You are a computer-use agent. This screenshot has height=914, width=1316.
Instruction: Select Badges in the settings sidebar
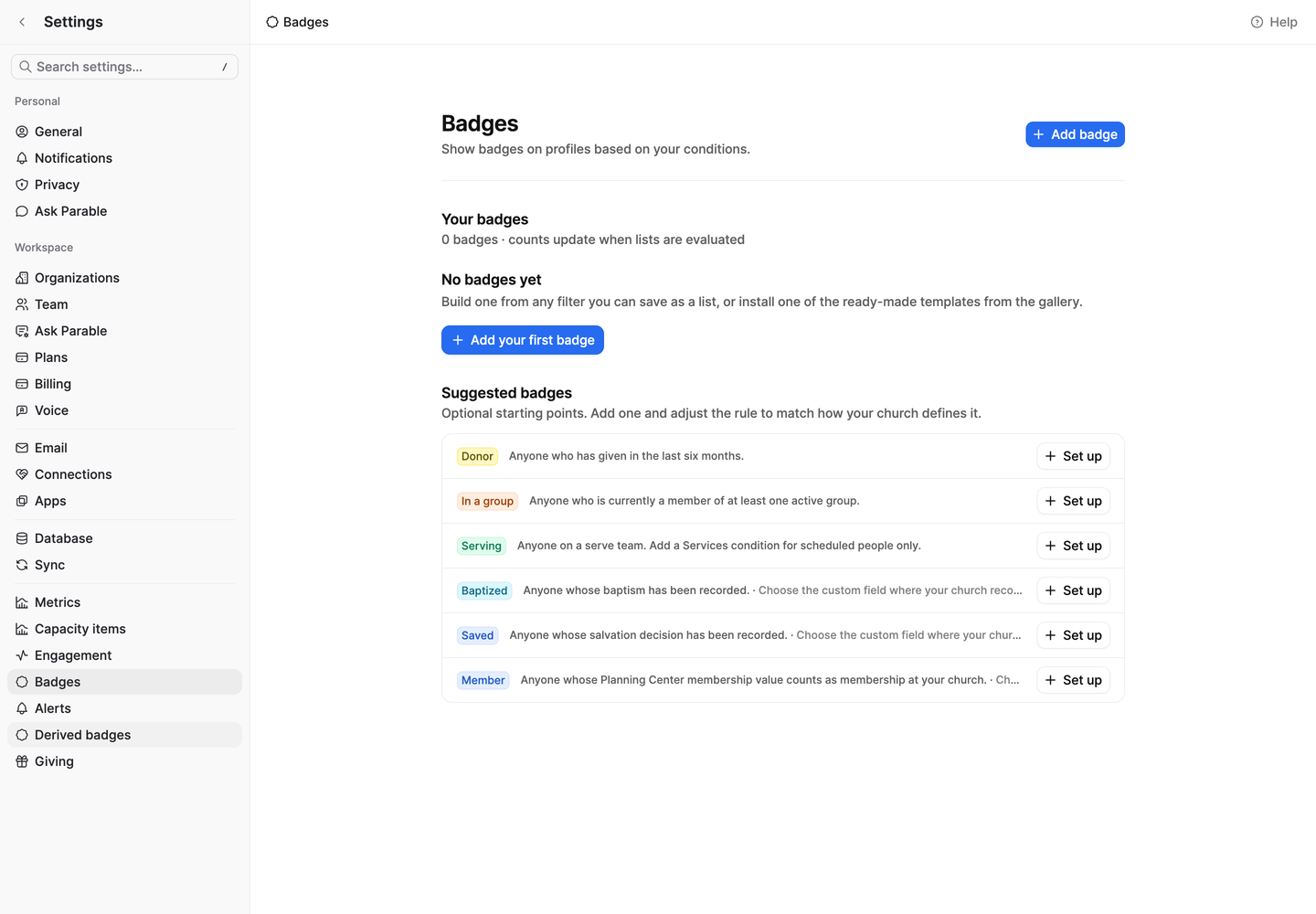(x=124, y=682)
